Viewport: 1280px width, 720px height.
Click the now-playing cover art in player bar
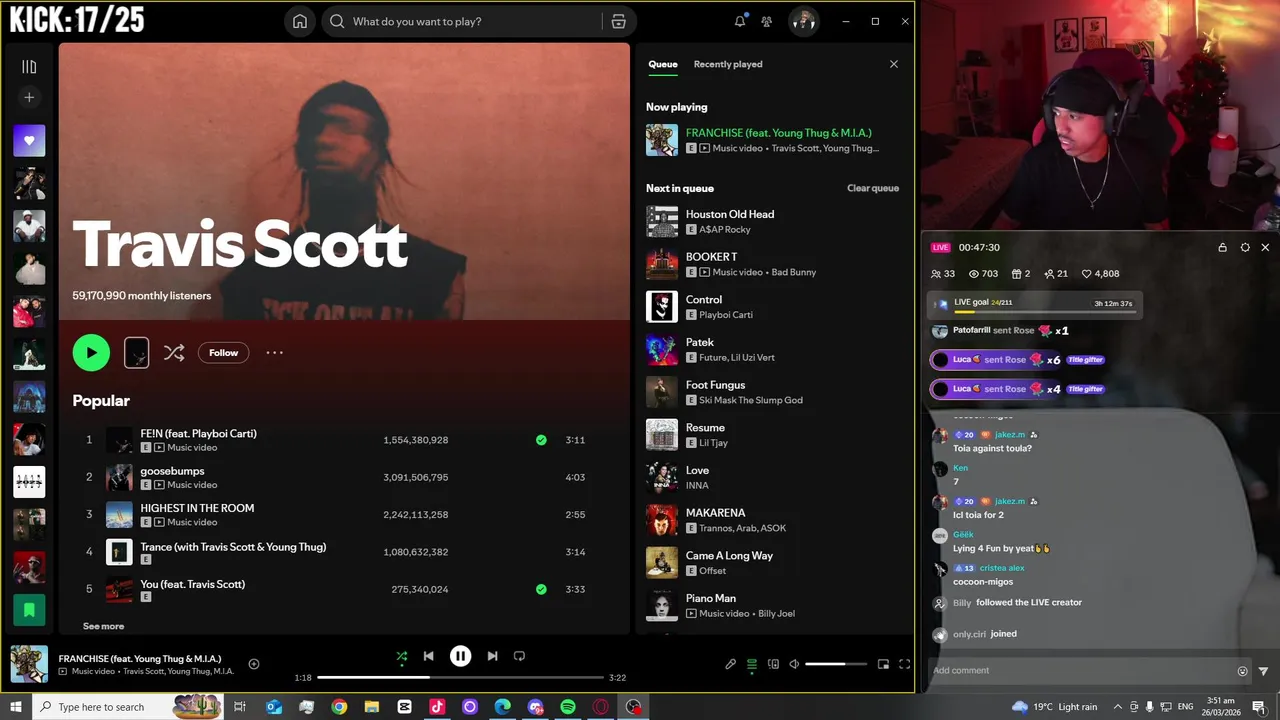tap(29, 664)
